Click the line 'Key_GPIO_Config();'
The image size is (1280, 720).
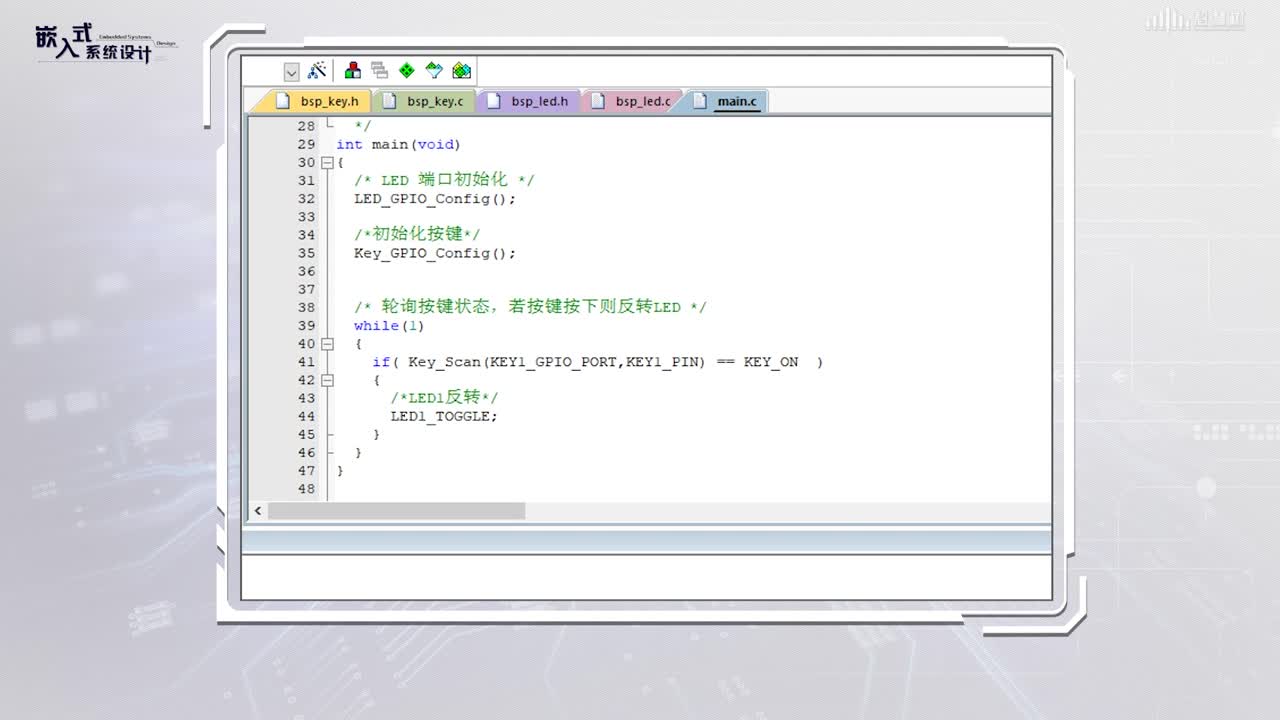pyautogui.click(x=435, y=253)
